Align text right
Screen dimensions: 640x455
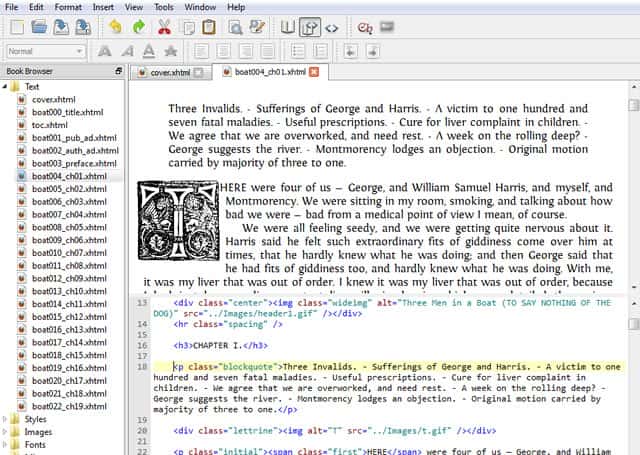(x=246, y=51)
